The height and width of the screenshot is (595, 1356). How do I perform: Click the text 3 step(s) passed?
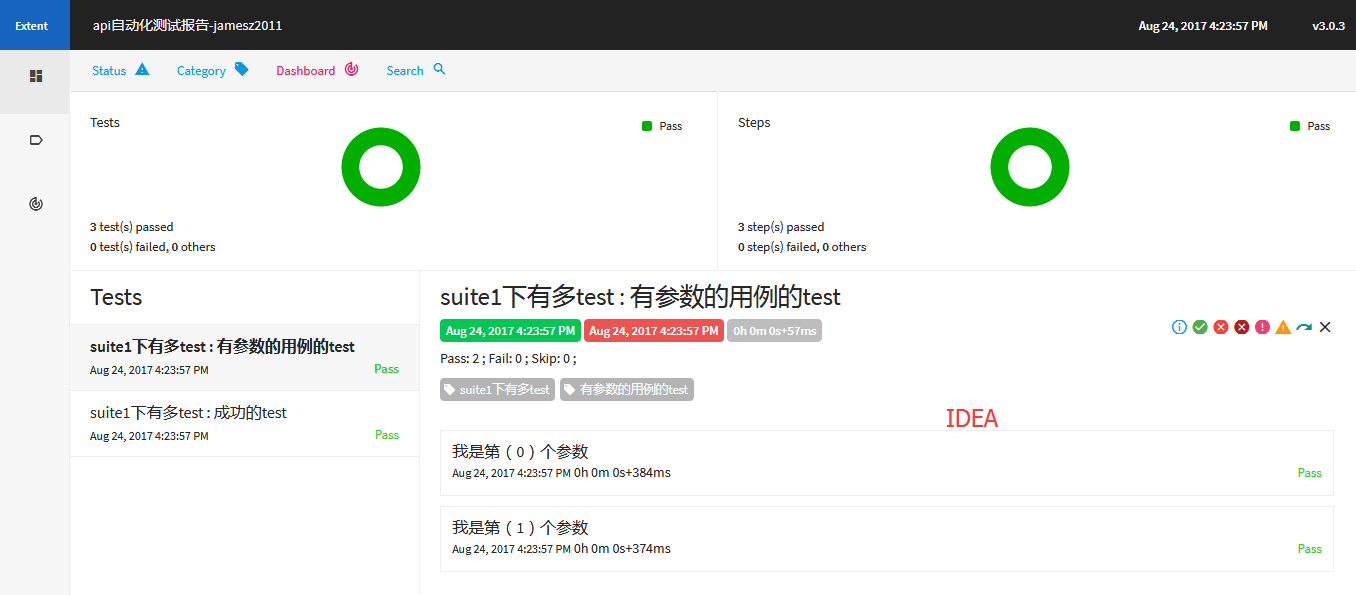pyautogui.click(x=781, y=227)
